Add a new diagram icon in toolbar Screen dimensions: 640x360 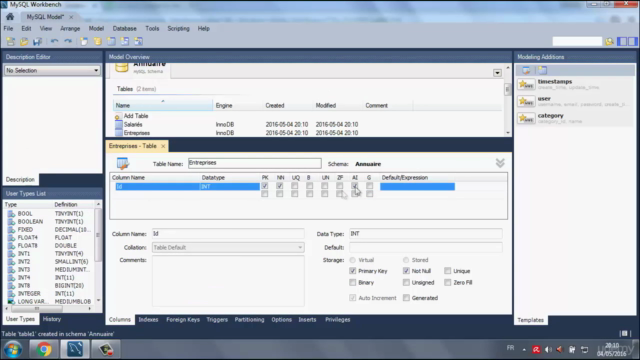84,41
